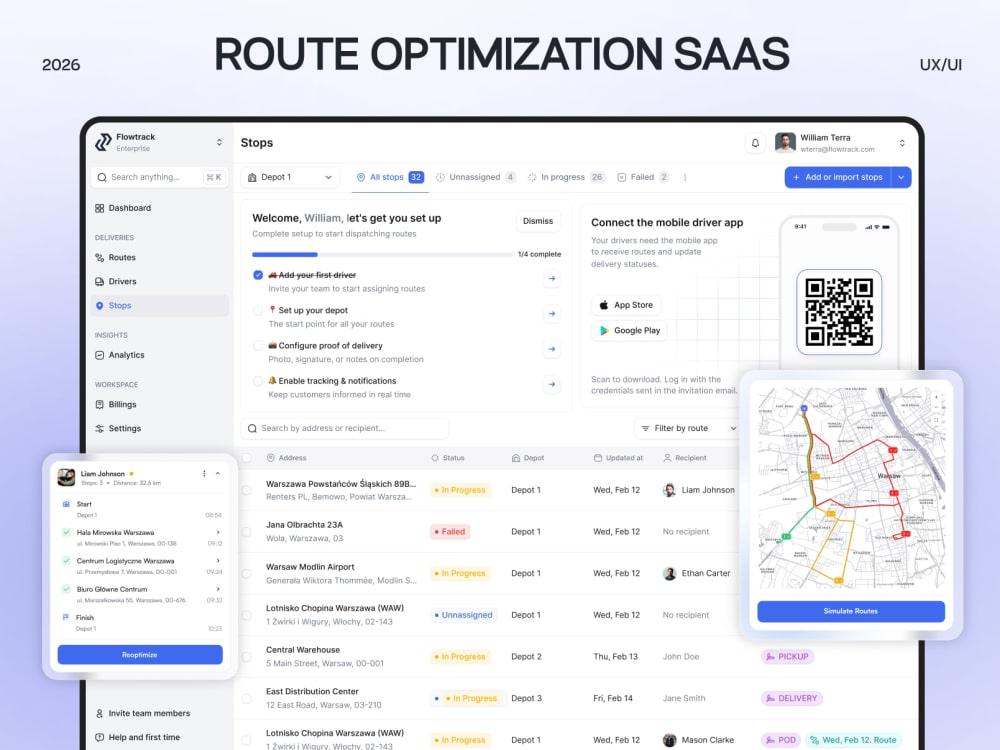
Task: Sort by the Status column header
Action: click(x=448, y=458)
